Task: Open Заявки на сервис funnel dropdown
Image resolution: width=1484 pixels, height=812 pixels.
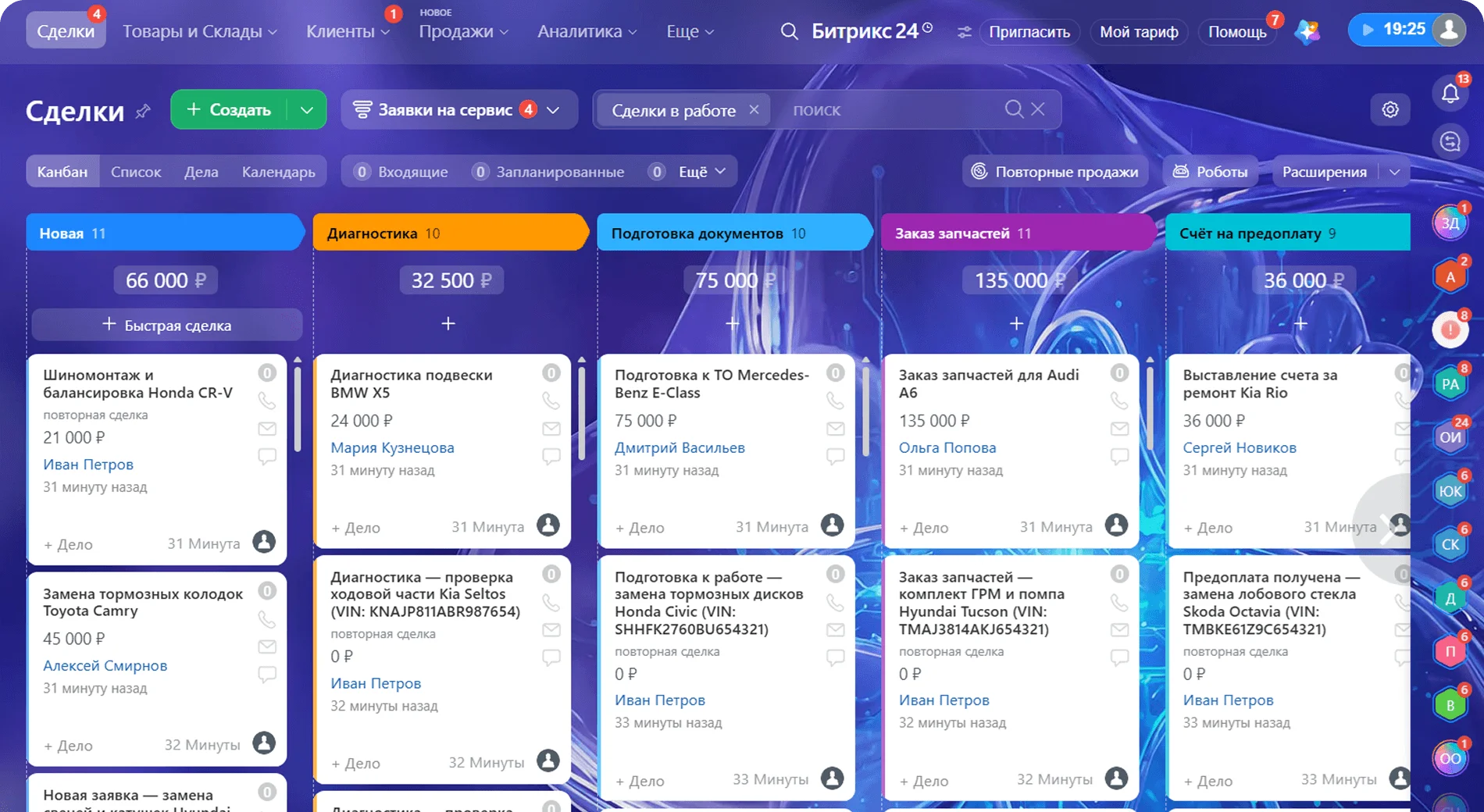Action: click(x=459, y=110)
